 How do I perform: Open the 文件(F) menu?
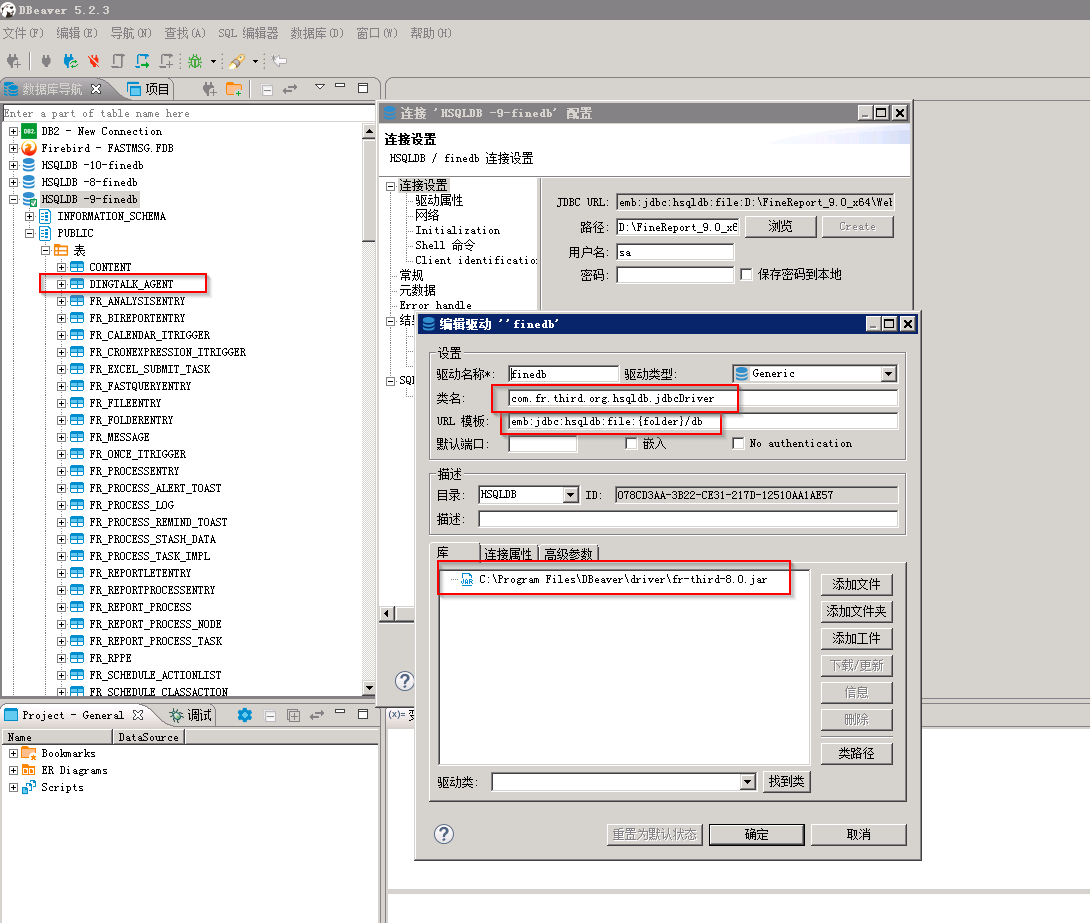point(23,33)
